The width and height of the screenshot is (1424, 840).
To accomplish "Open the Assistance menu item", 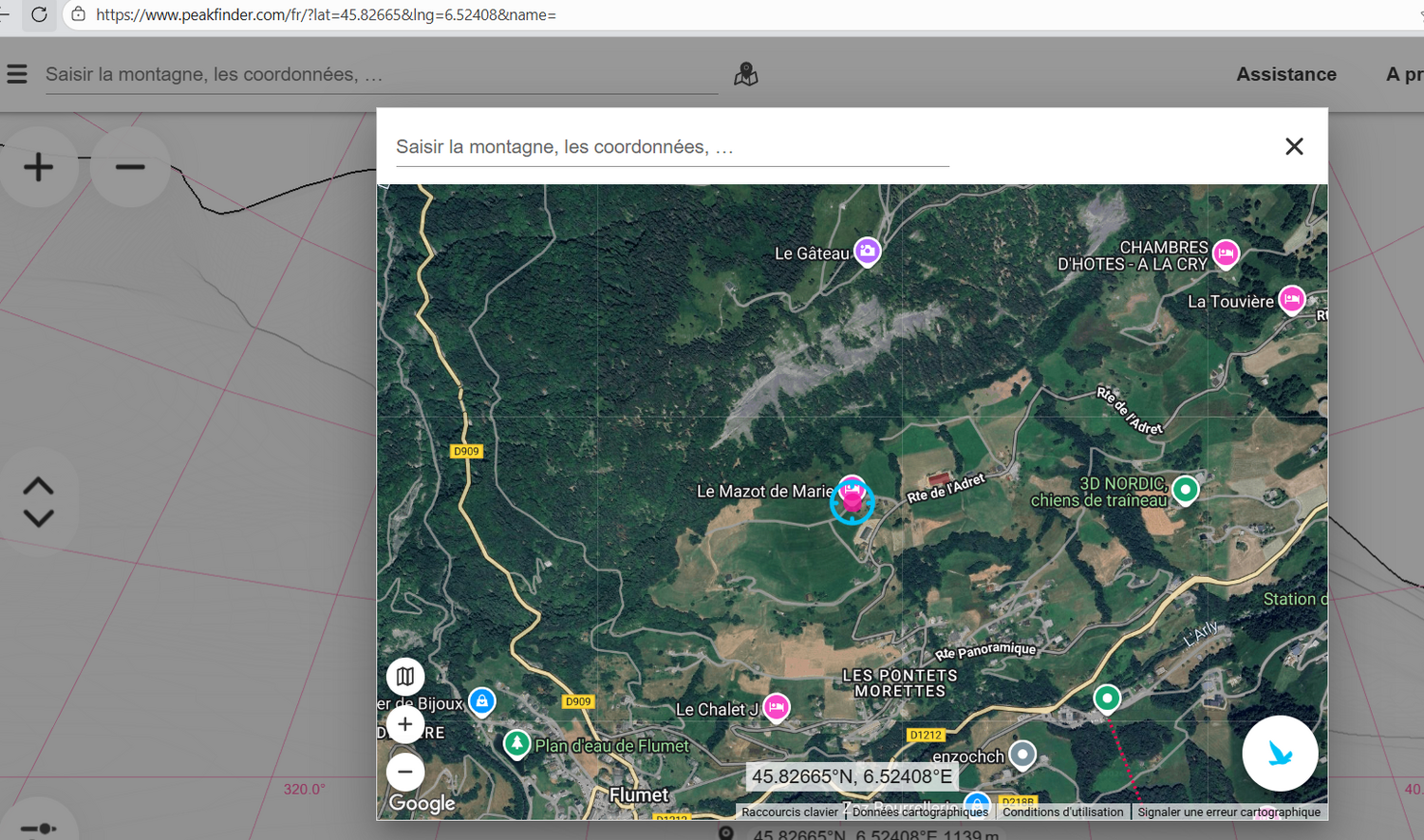I will pyautogui.click(x=1286, y=74).
